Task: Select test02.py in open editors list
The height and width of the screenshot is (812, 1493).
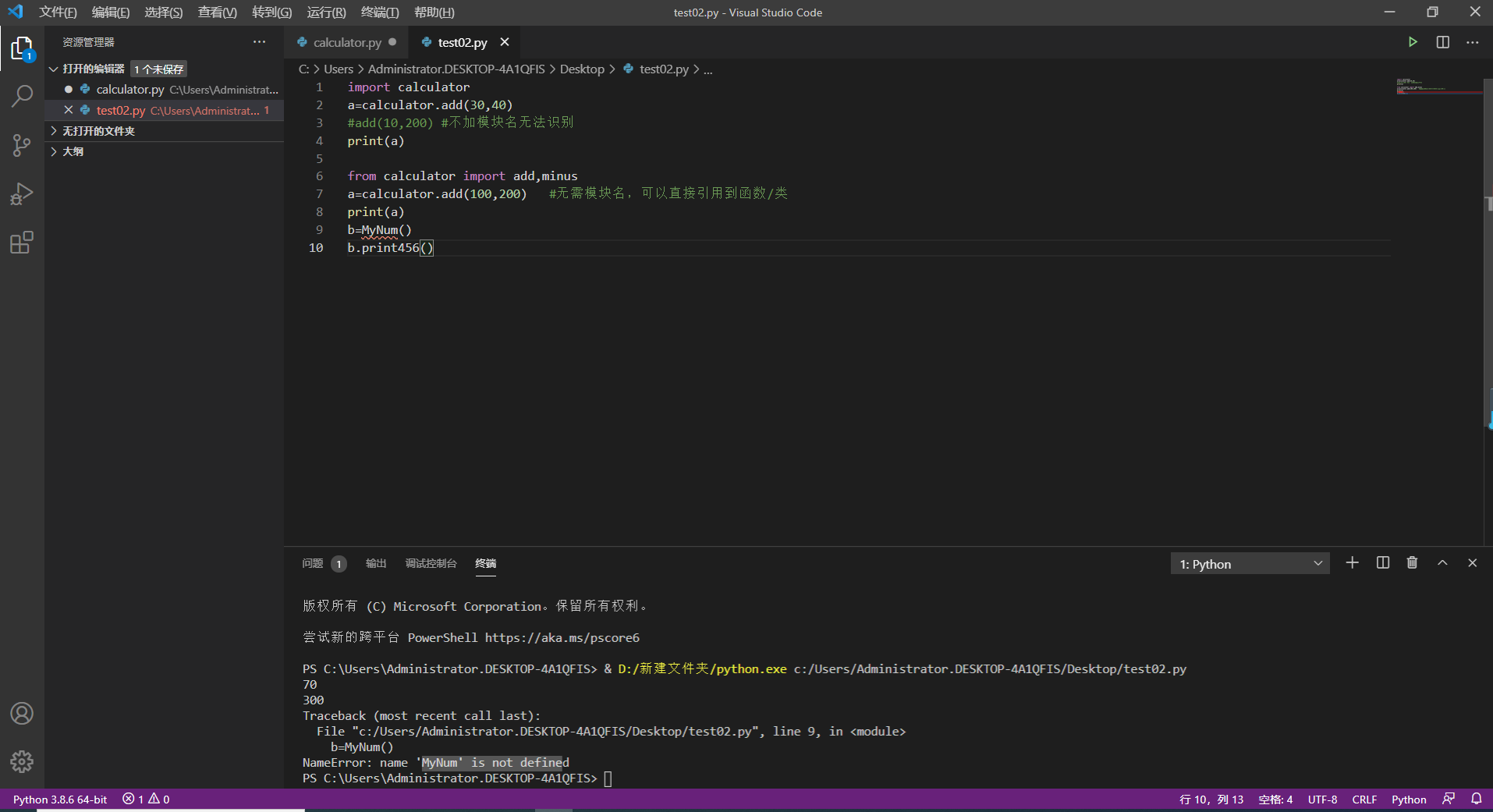Action: pos(164,110)
